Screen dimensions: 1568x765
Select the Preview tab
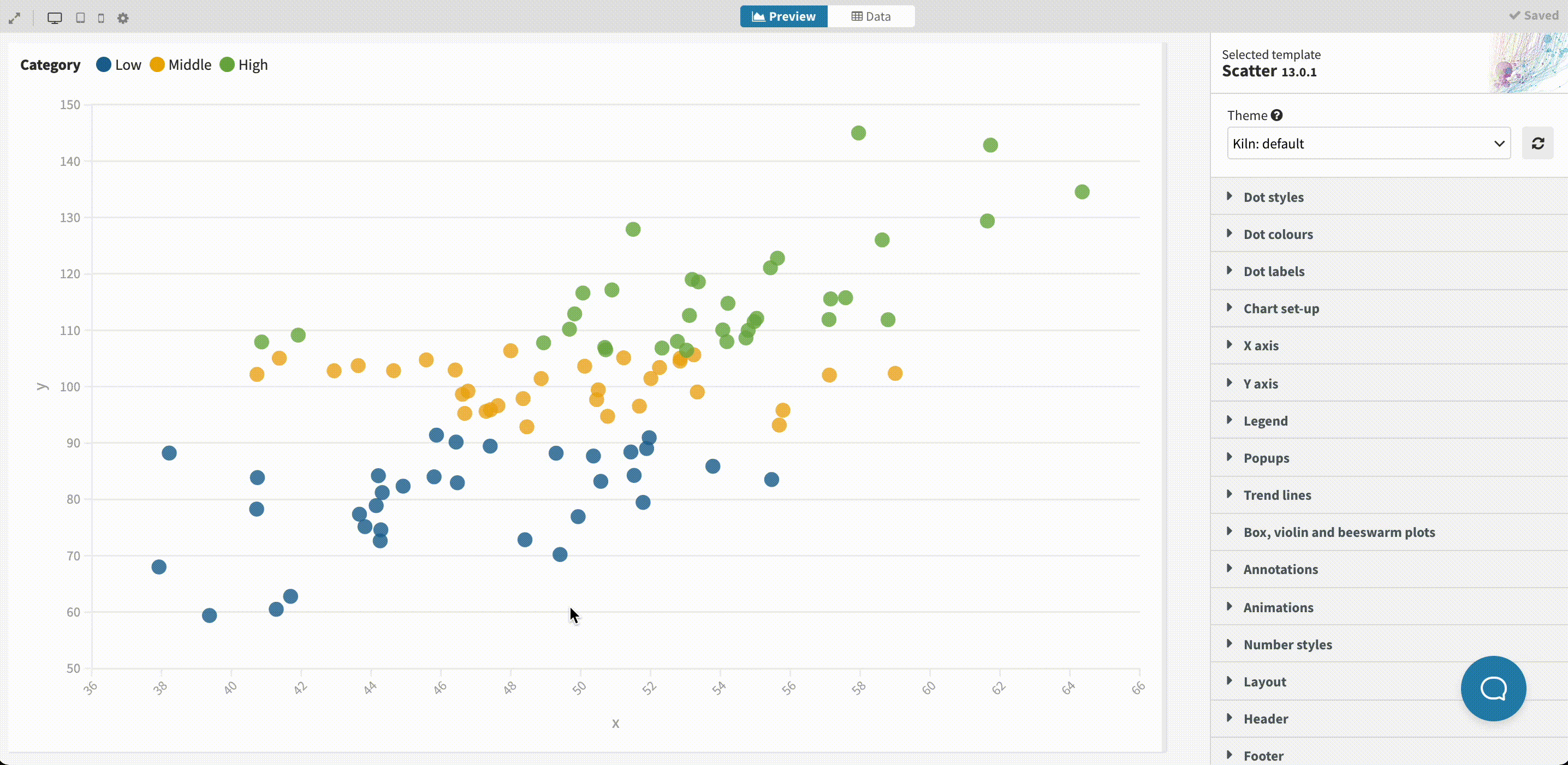[784, 16]
